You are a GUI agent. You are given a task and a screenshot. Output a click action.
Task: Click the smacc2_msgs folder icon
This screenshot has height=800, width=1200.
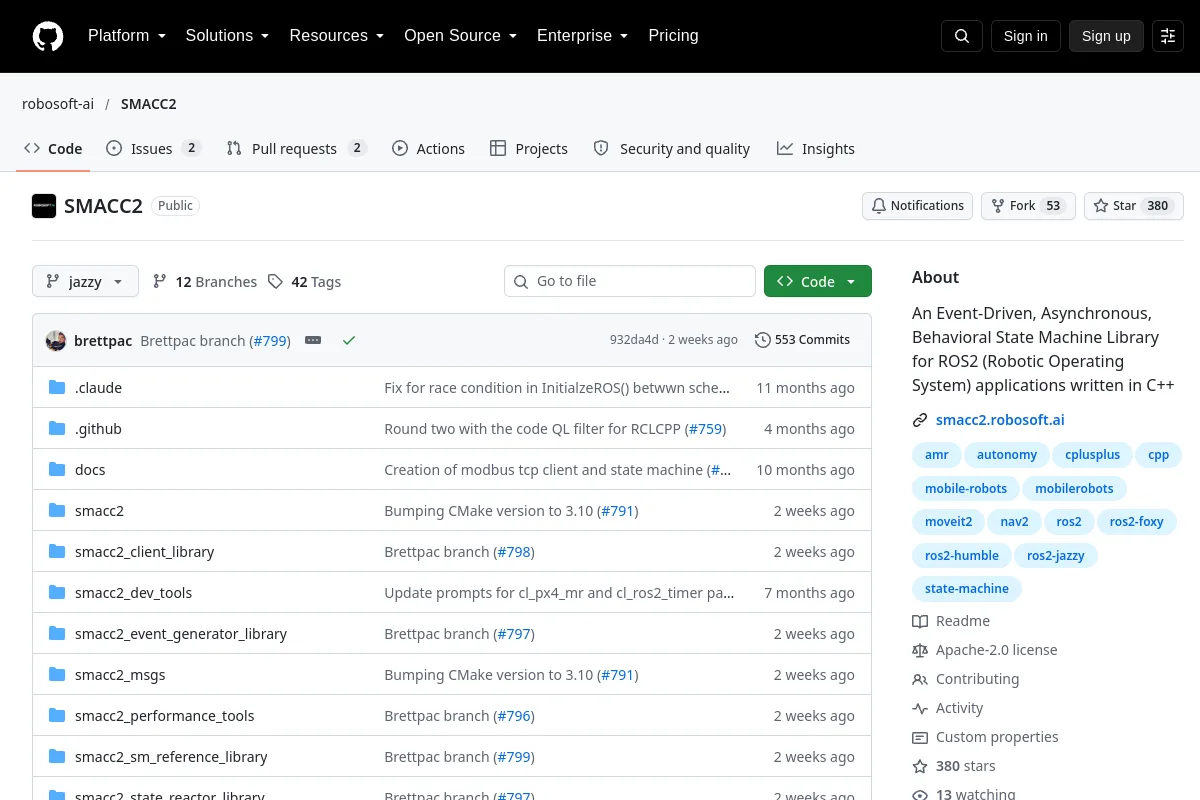57,675
